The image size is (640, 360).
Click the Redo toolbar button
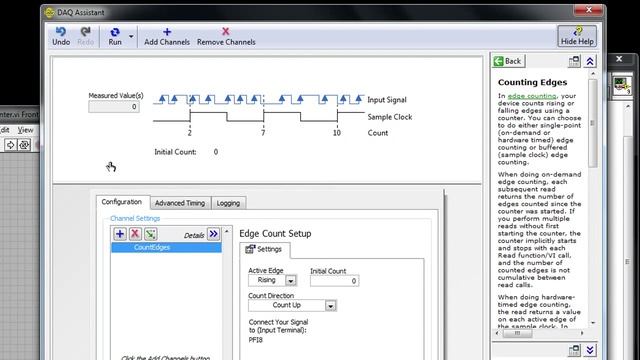[85, 36]
